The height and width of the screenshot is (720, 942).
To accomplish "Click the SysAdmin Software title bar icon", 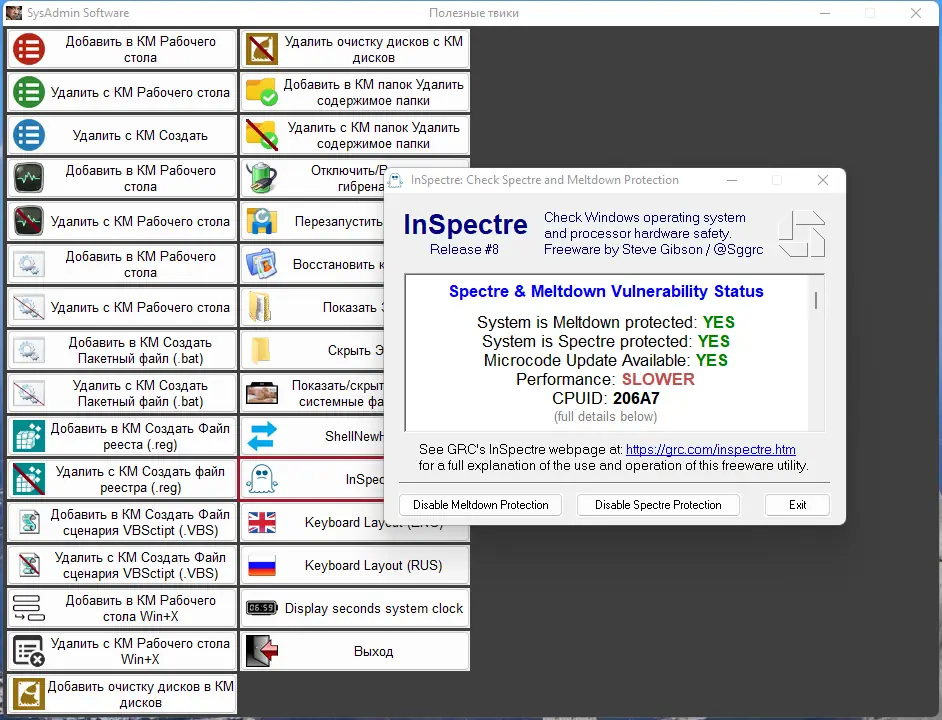I will coord(14,13).
